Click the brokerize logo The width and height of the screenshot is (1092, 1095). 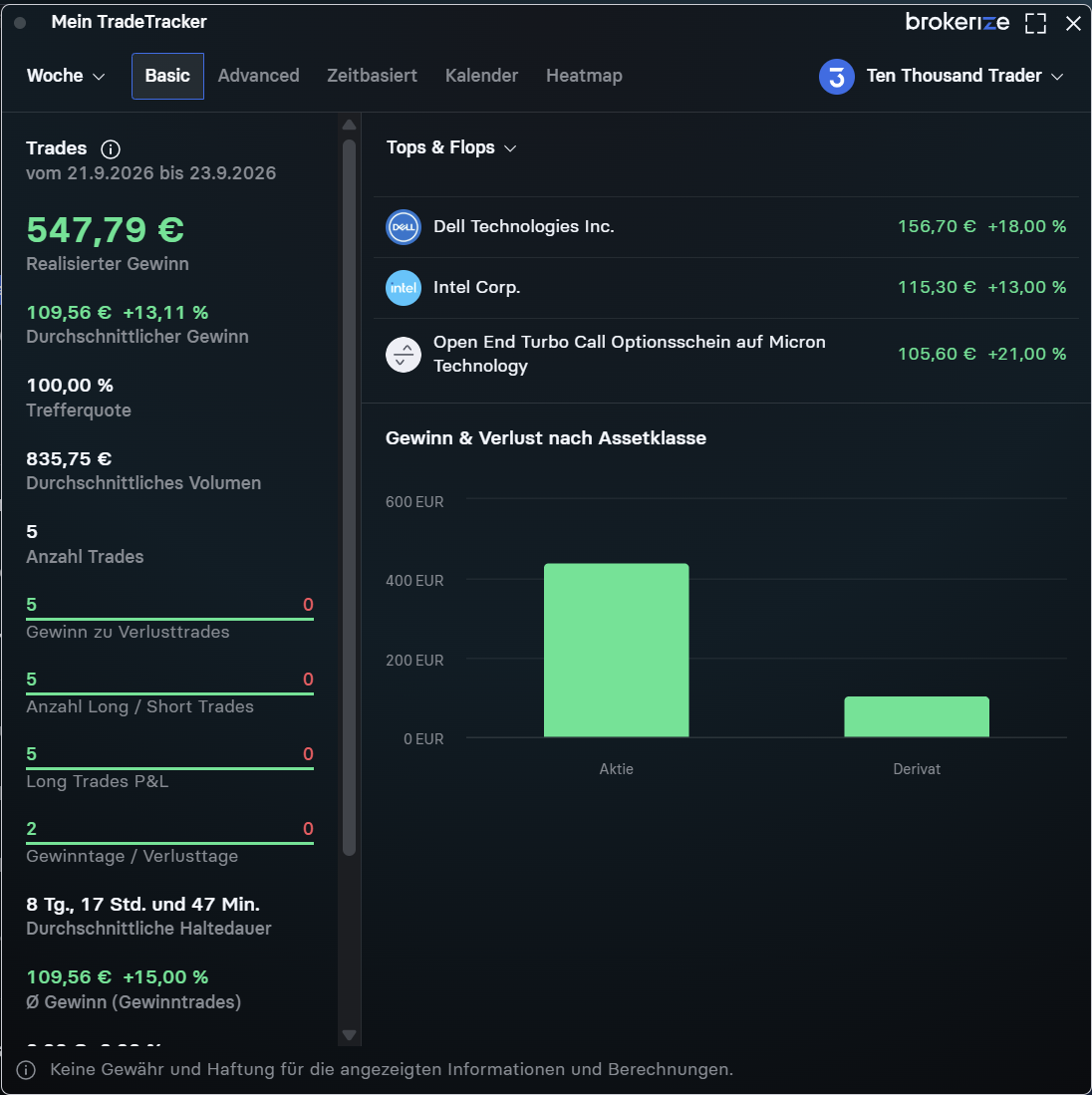click(956, 22)
